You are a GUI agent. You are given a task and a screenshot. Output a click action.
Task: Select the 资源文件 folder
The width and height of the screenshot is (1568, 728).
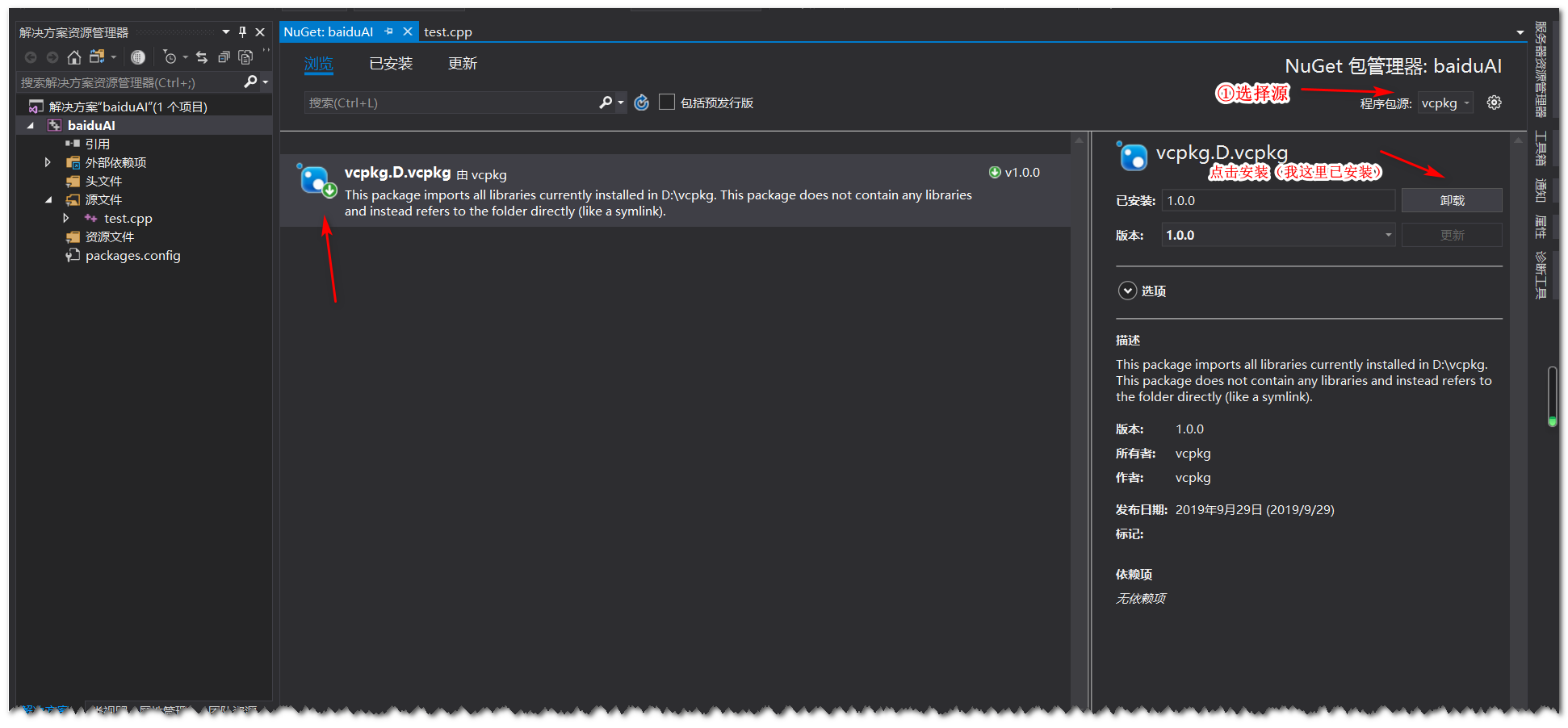tap(110, 236)
